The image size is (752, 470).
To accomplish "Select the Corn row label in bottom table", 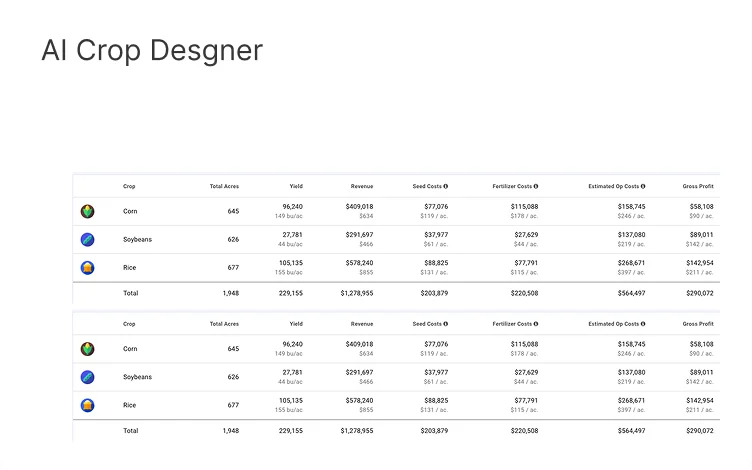I will tap(130, 349).
